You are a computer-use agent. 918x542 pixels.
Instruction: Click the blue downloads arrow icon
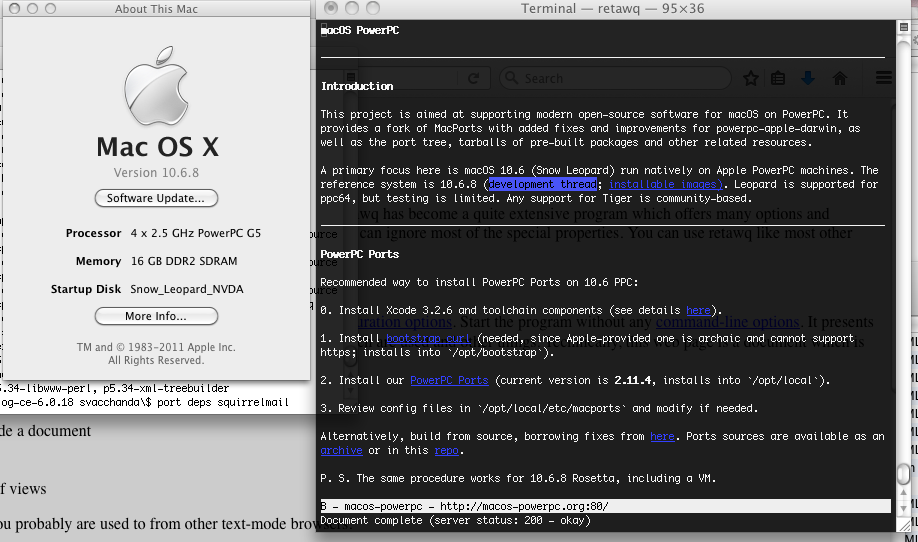(808, 78)
